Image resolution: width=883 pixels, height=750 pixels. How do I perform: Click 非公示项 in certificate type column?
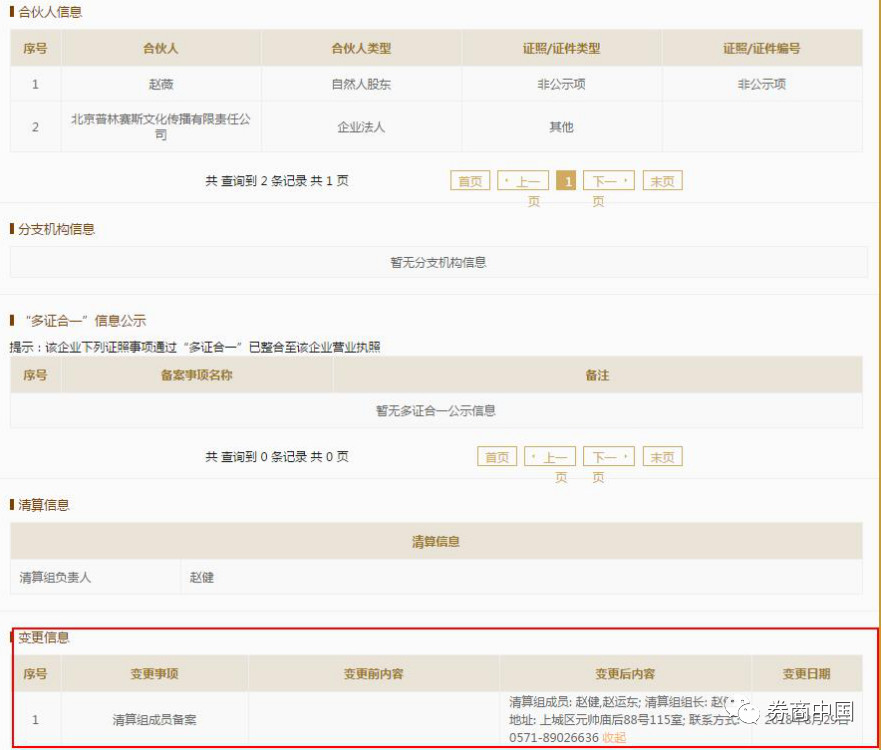[561, 84]
